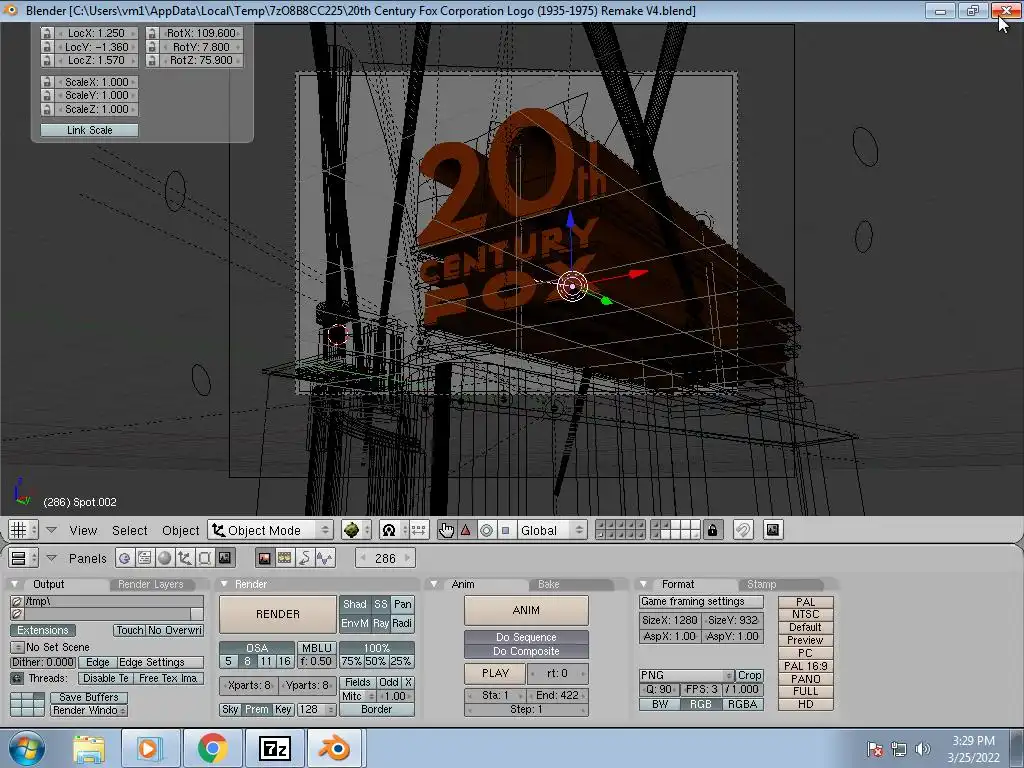This screenshot has height=768, width=1024.
Task: Switch to Editing panels context icon
Action: (x=204, y=558)
